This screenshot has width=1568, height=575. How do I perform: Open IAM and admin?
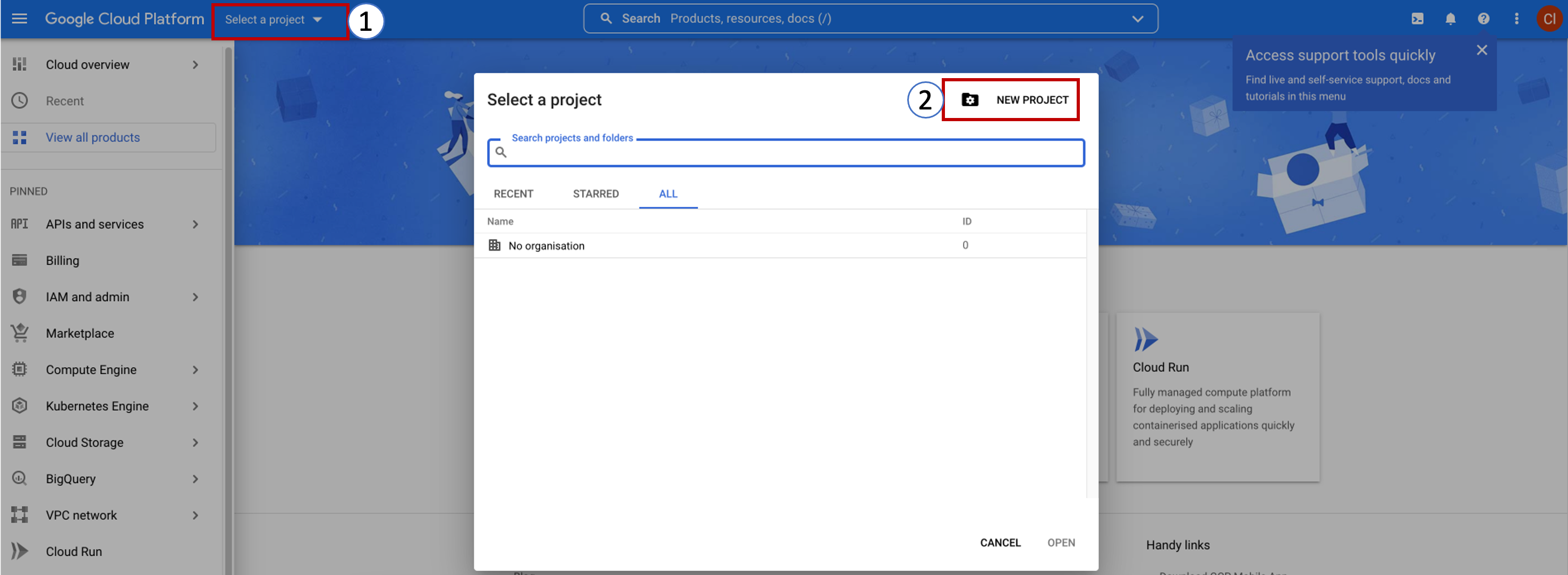click(x=87, y=297)
